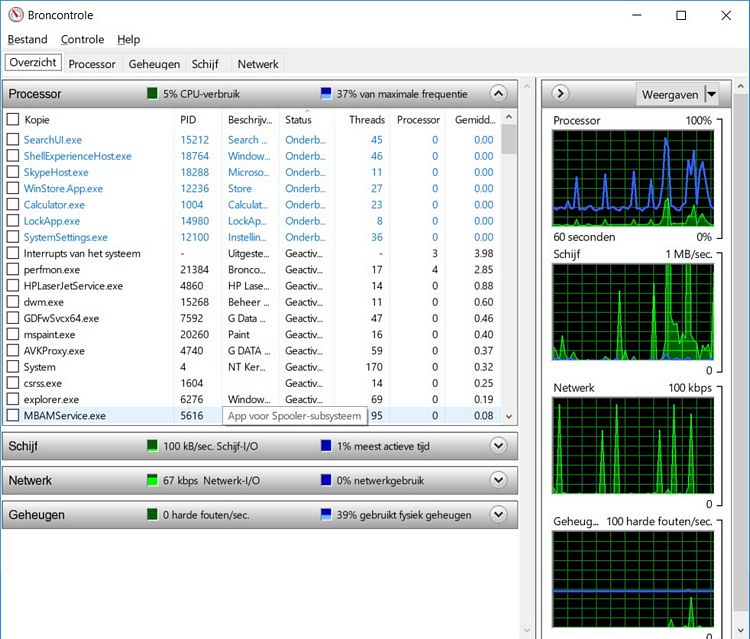Screen dimensions: 750x639
Task: Expand the Netwerk section chevron
Action: (x=498, y=480)
